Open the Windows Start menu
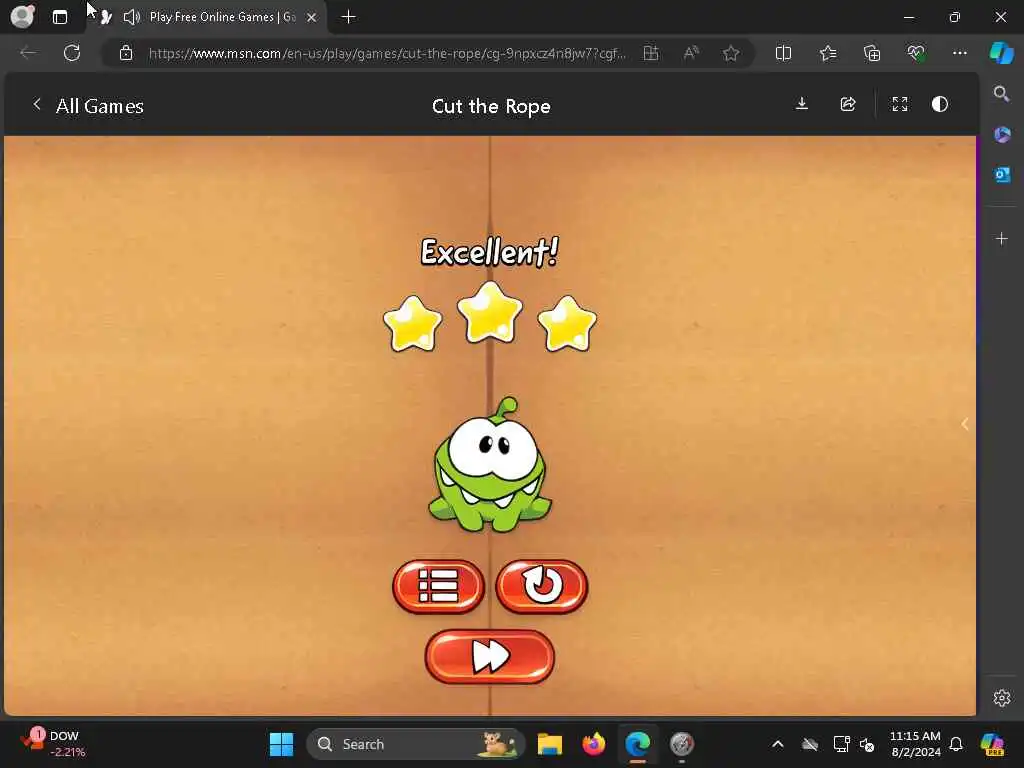Viewport: 1024px width, 768px height. pos(281,744)
